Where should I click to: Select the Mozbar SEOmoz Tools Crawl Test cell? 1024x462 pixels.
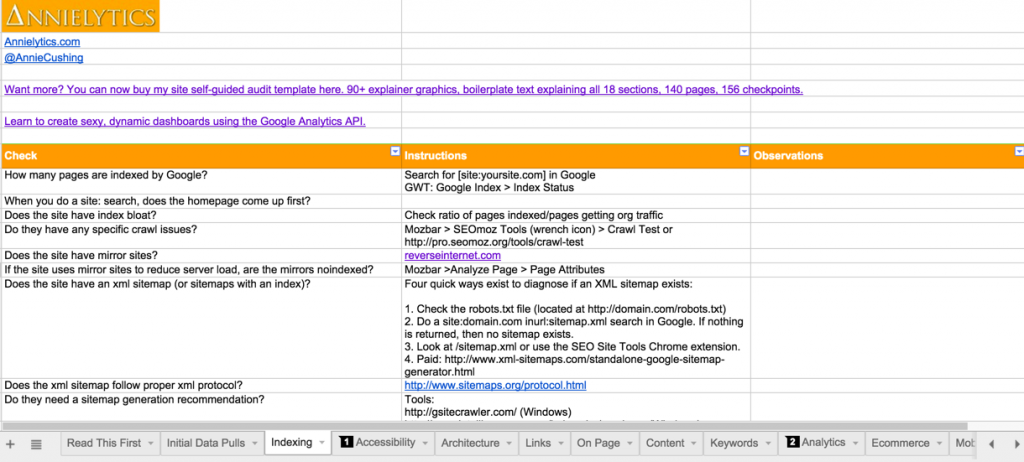576,235
